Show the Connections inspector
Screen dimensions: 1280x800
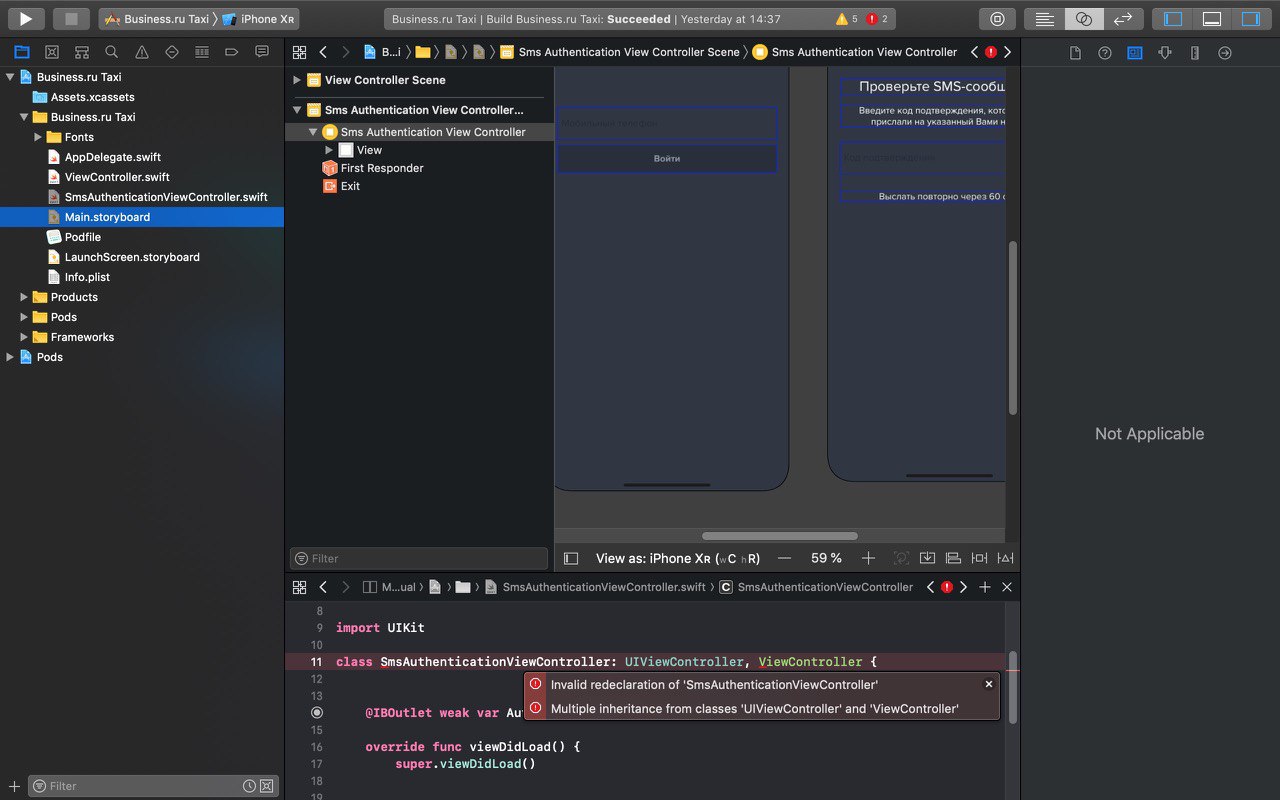point(1225,53)
